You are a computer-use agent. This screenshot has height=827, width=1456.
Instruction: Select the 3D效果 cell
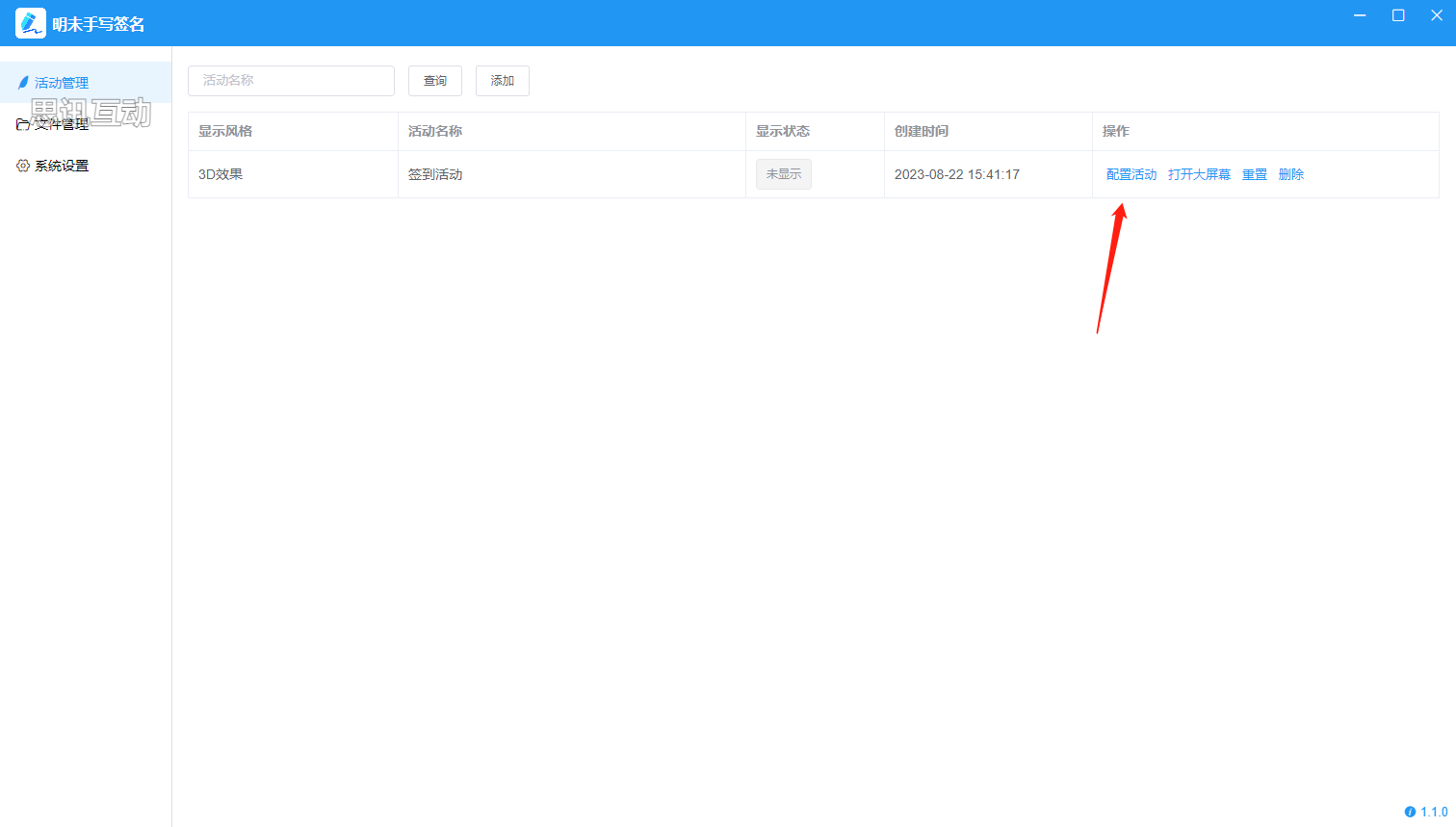click(x=293, y=174)
